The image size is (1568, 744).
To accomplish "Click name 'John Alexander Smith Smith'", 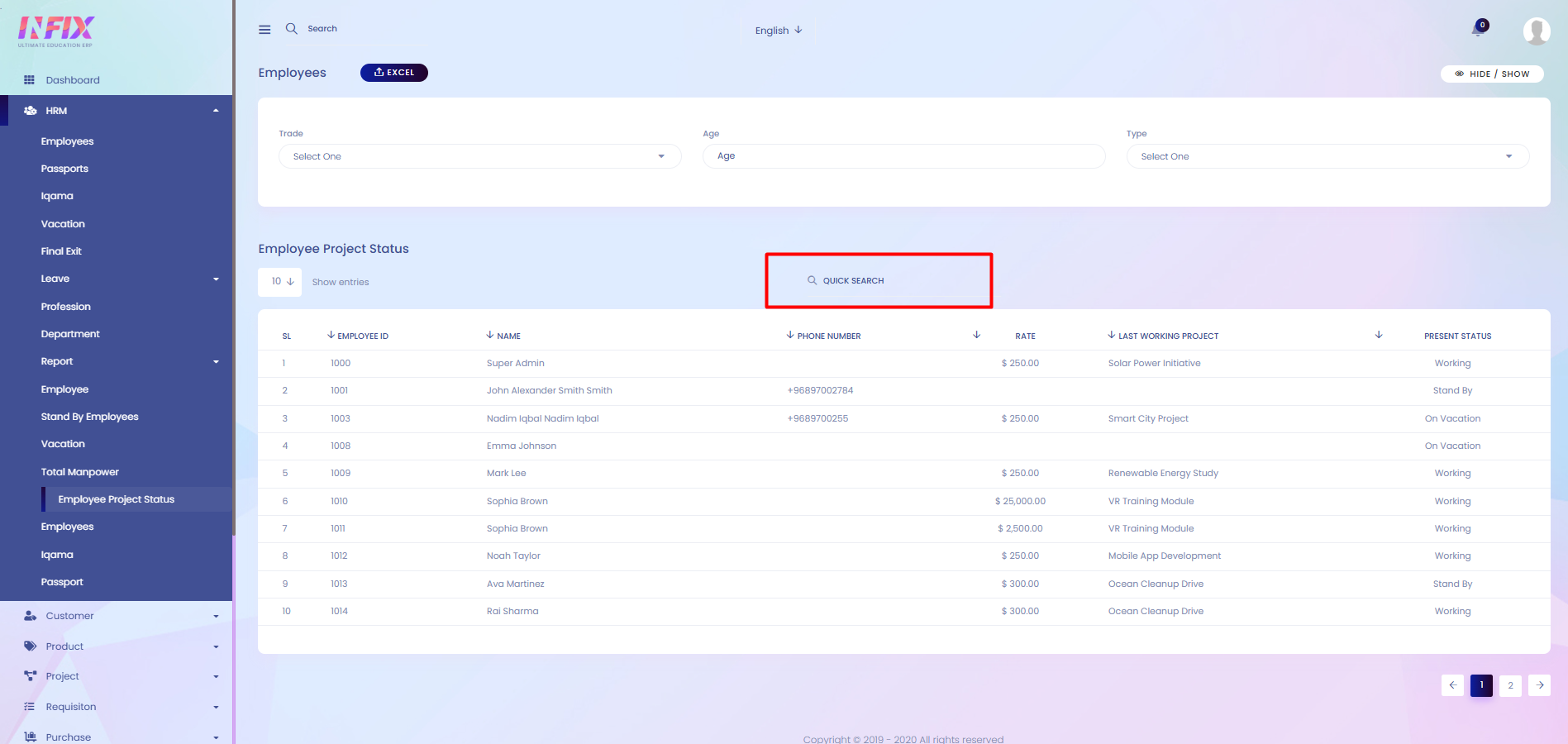I will [x=550, y=390].
